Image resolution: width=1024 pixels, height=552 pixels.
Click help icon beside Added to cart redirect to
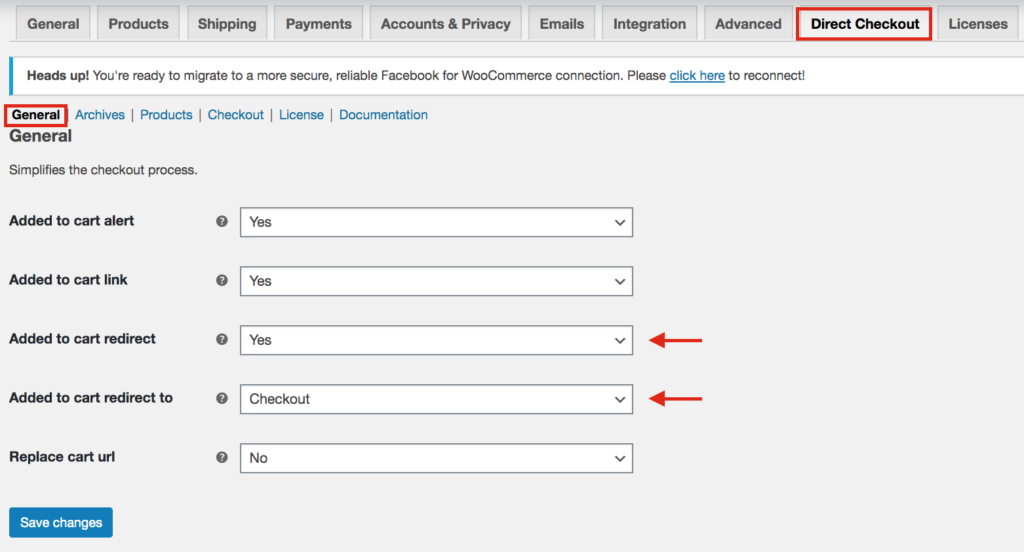pos(222,398)
